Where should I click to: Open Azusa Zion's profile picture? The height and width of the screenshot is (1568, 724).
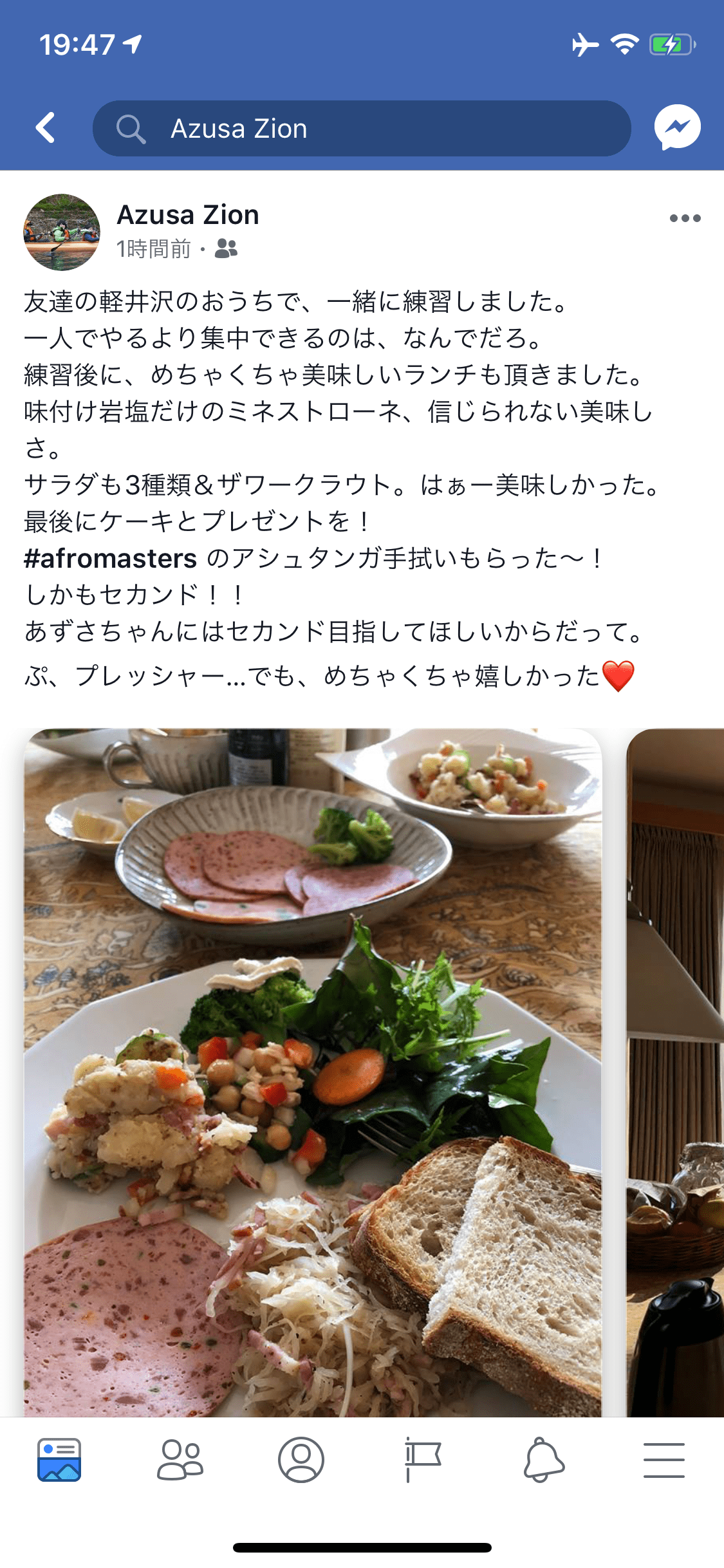click(x=62, y=232)
